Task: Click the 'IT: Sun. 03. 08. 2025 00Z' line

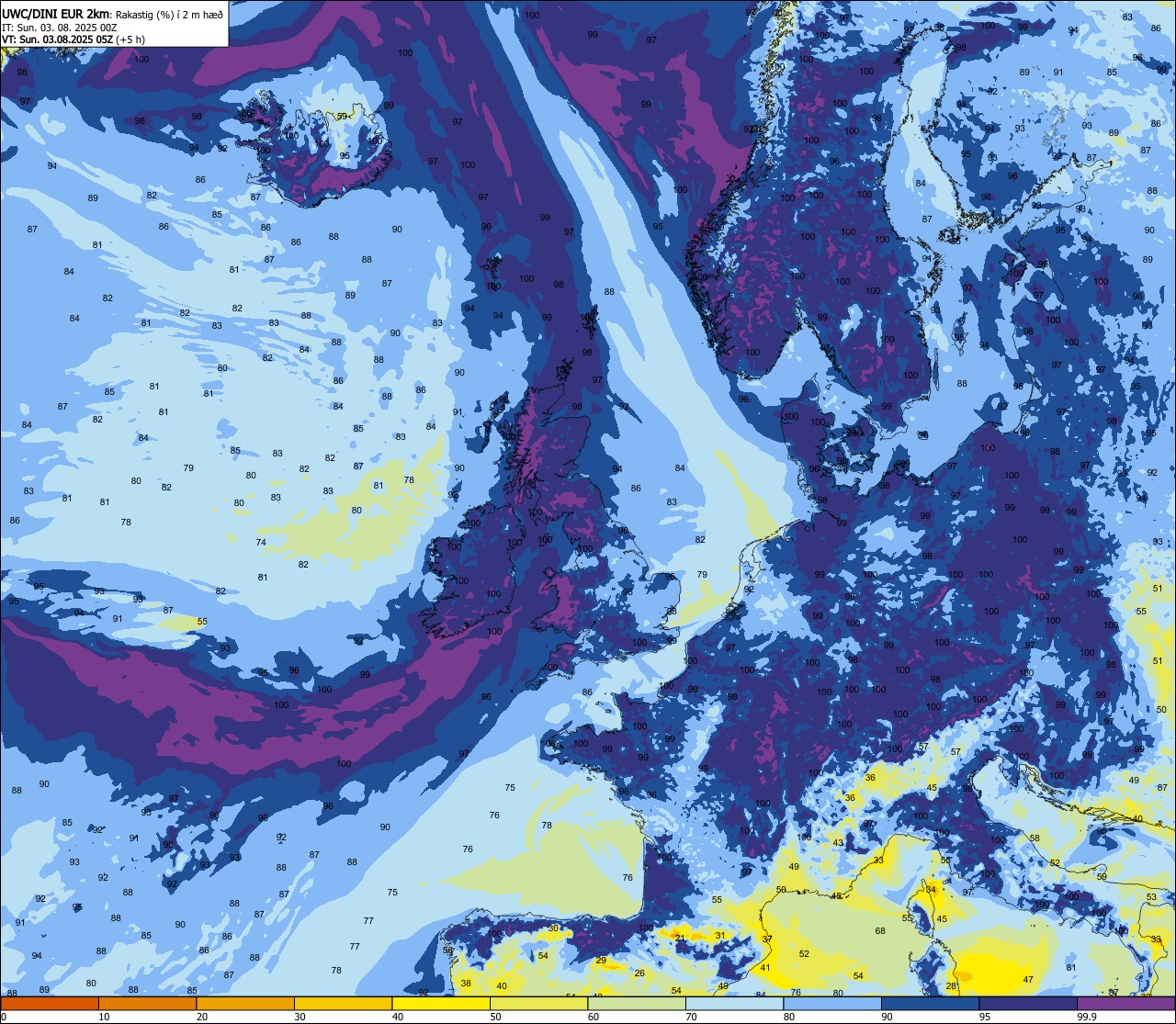Action: click(60, 28)
